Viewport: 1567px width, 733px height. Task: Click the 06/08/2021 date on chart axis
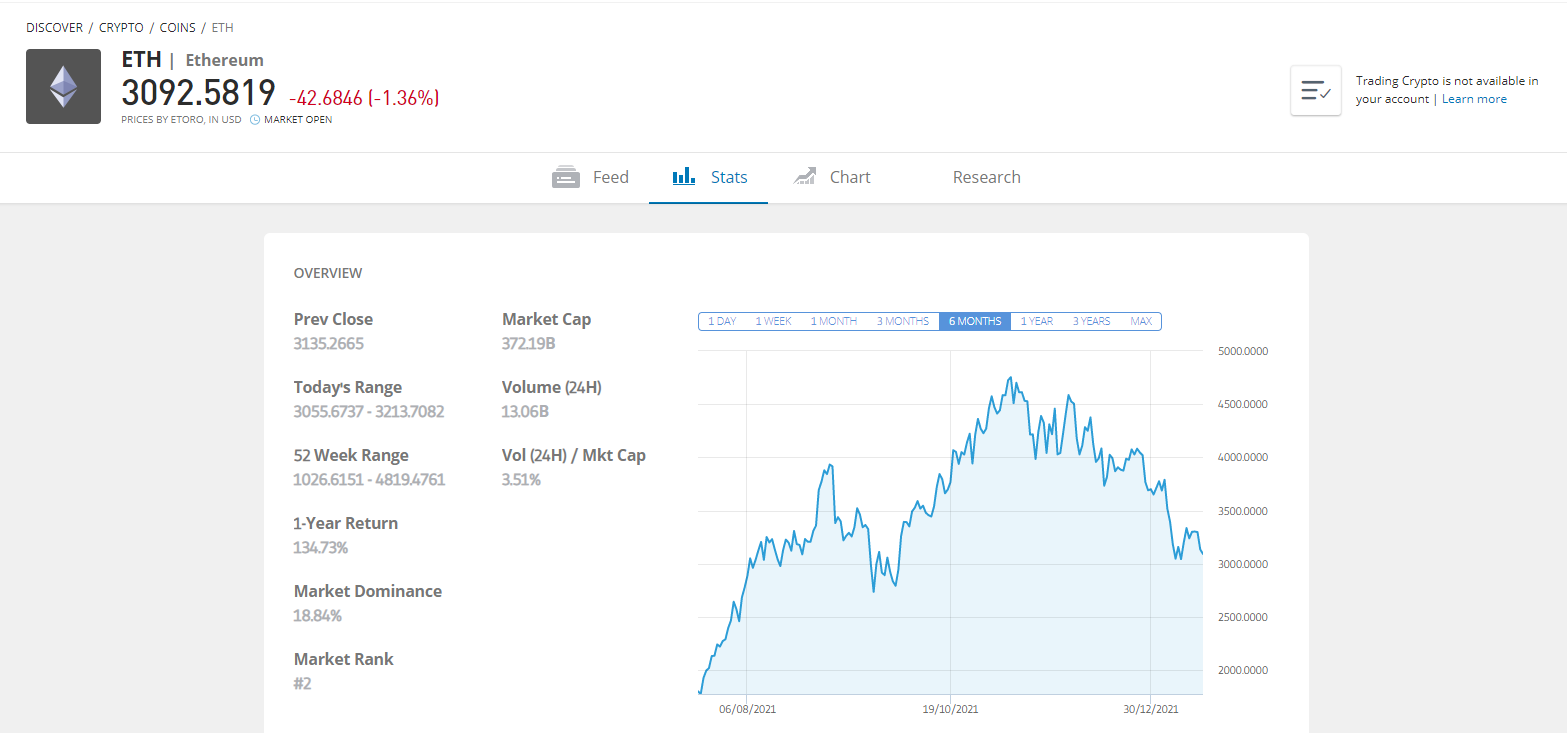pos(747,709)
